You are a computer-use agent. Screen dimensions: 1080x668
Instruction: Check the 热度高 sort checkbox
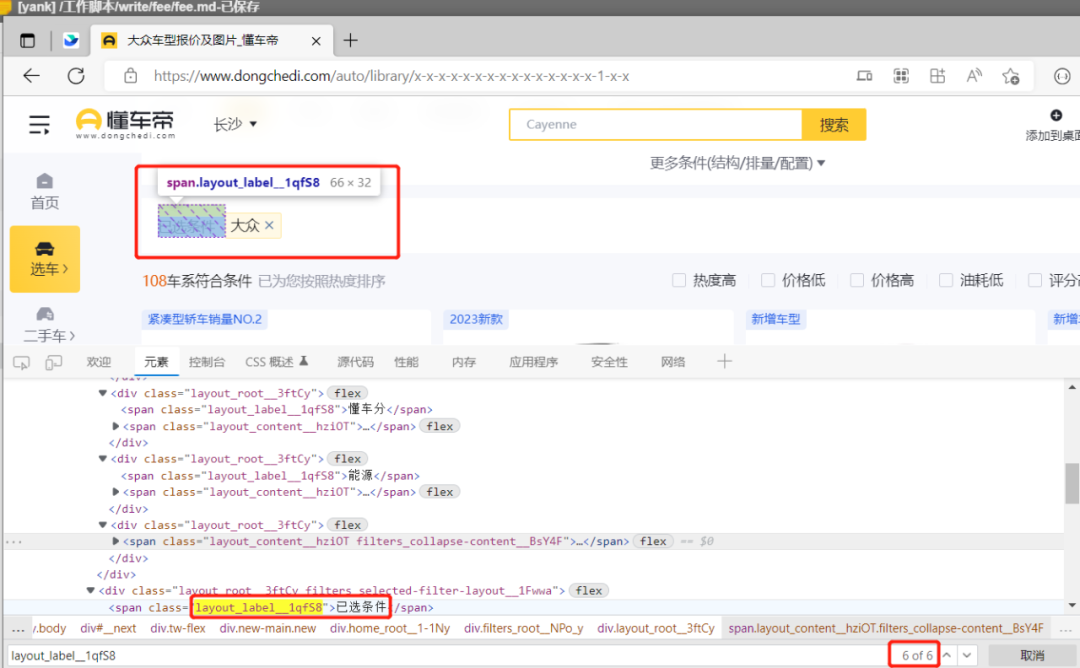[679, 280]
